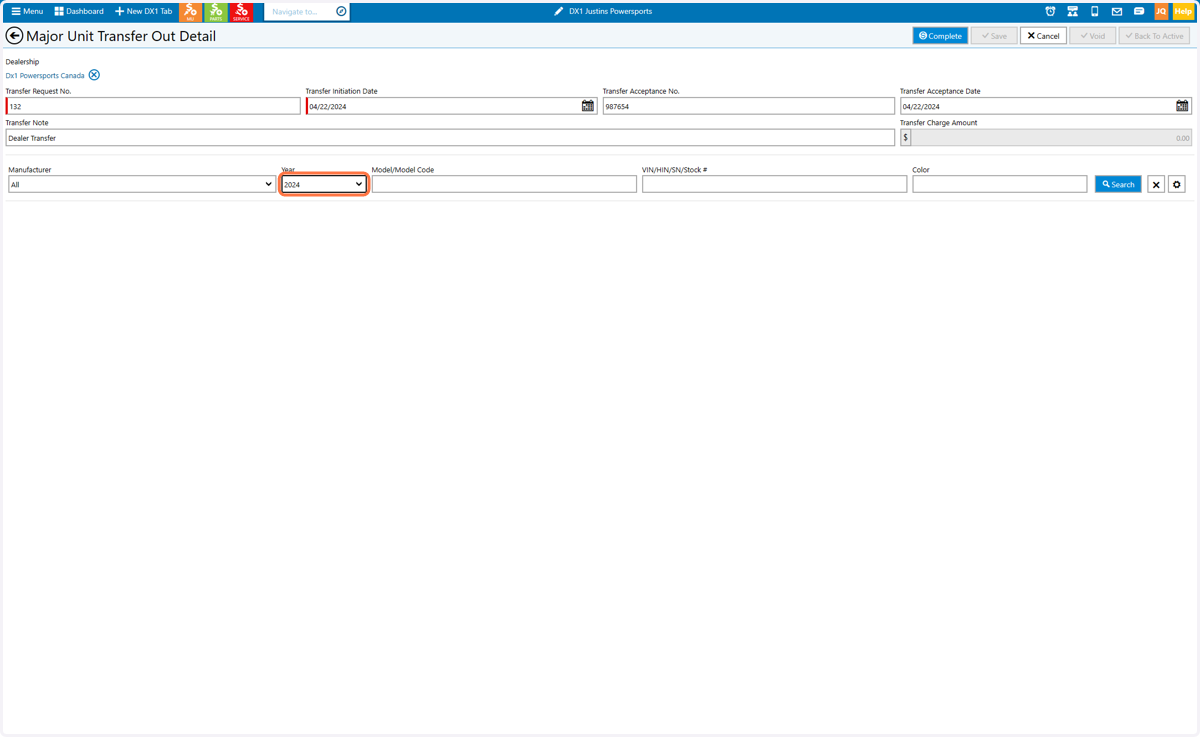The height and width of the screenshot is (737, 1200).
Task: Clear search filters with the X button
Action: click(x=1156, y=184)
